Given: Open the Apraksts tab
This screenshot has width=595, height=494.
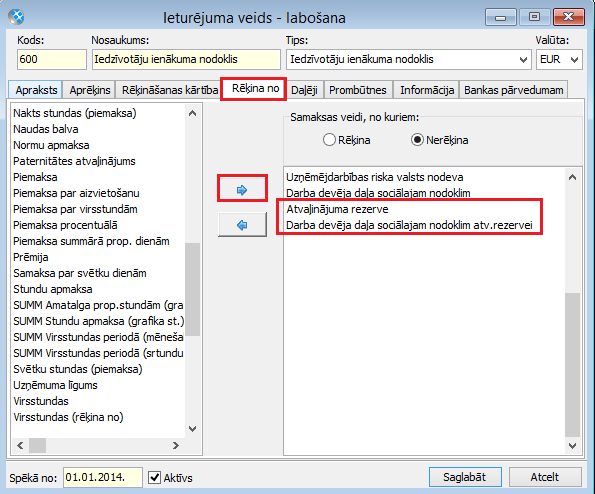Looking at the screenshot, I should [x=36, y=90].
